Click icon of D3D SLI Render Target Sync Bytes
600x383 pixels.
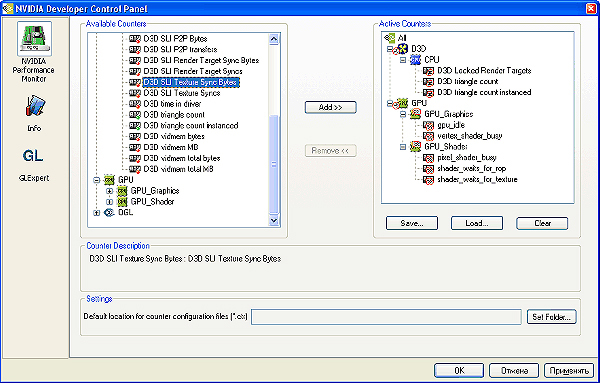click(135, 60)
